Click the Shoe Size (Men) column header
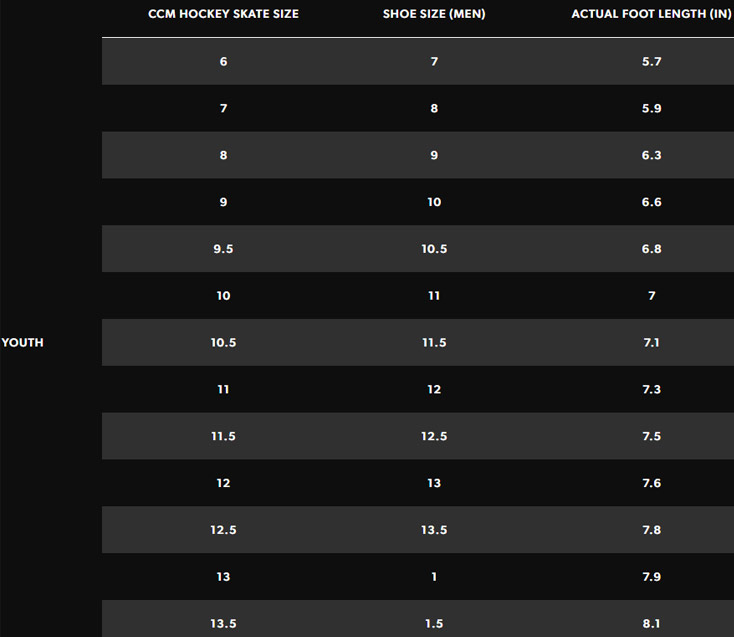The image size is (734, 637). [x=434, y=14]
